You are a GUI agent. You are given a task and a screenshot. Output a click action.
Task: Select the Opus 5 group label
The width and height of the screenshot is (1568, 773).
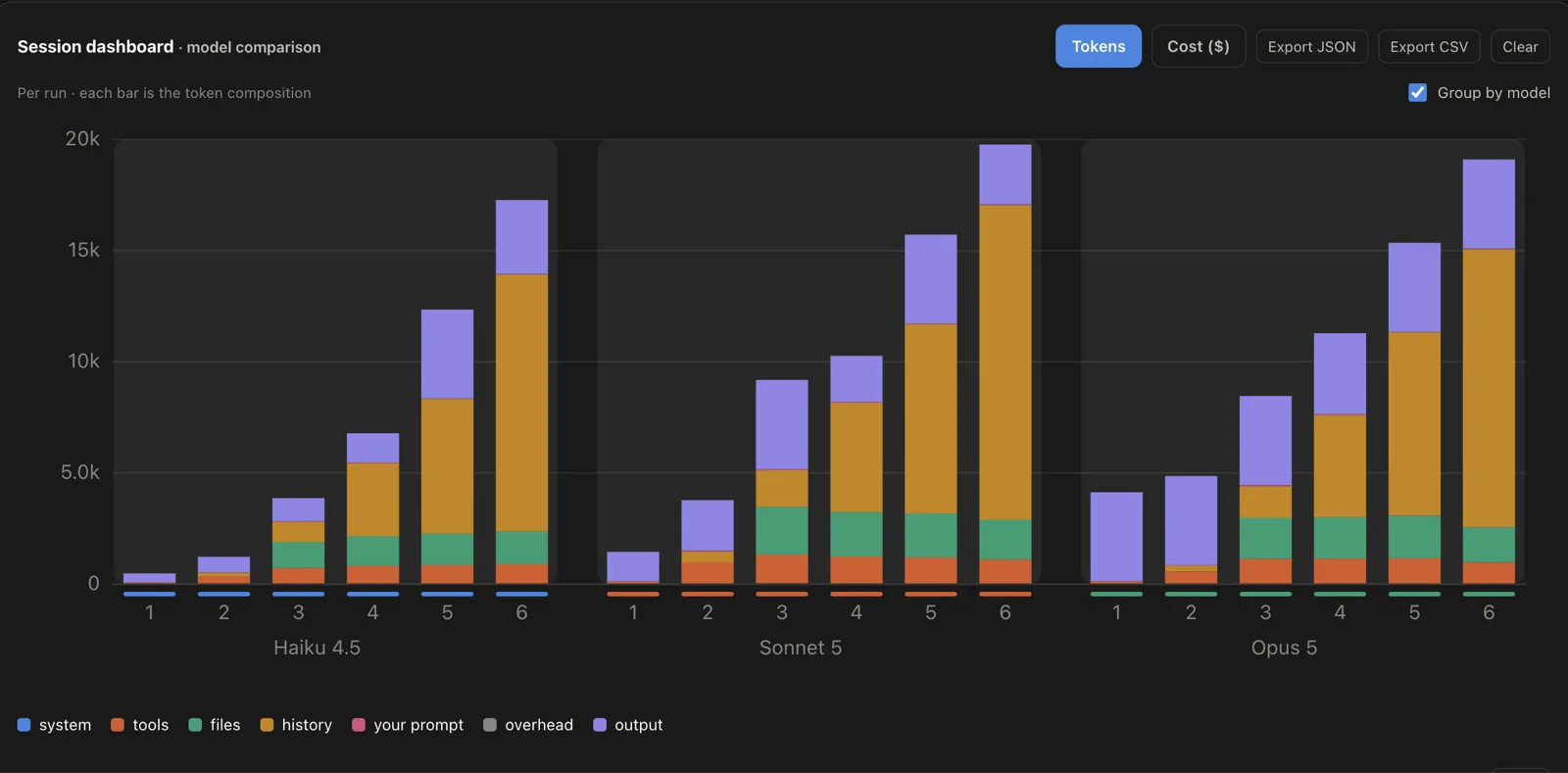click(x=1284, y=648)
